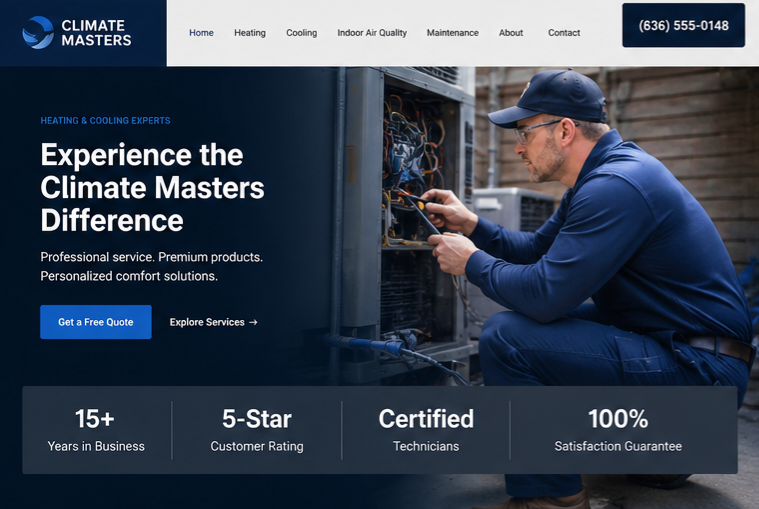The width and height of the screenshot is (759, 509).
Task: Select Indoor Air Quality in navigation
Action: 372,32
